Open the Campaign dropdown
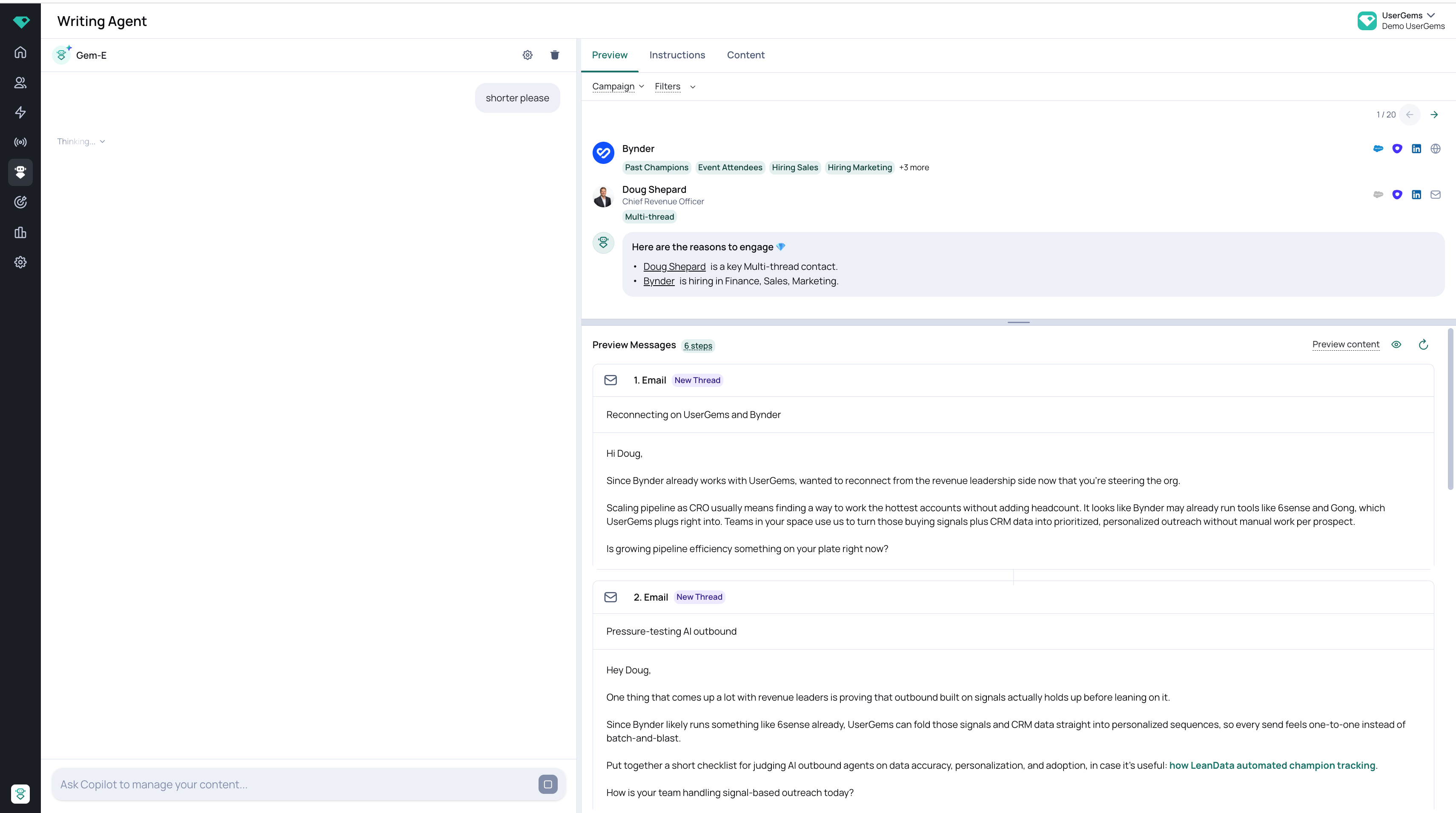Image resolution: width=1456 pixels, height=813 pixels. [x=618, y=86]
